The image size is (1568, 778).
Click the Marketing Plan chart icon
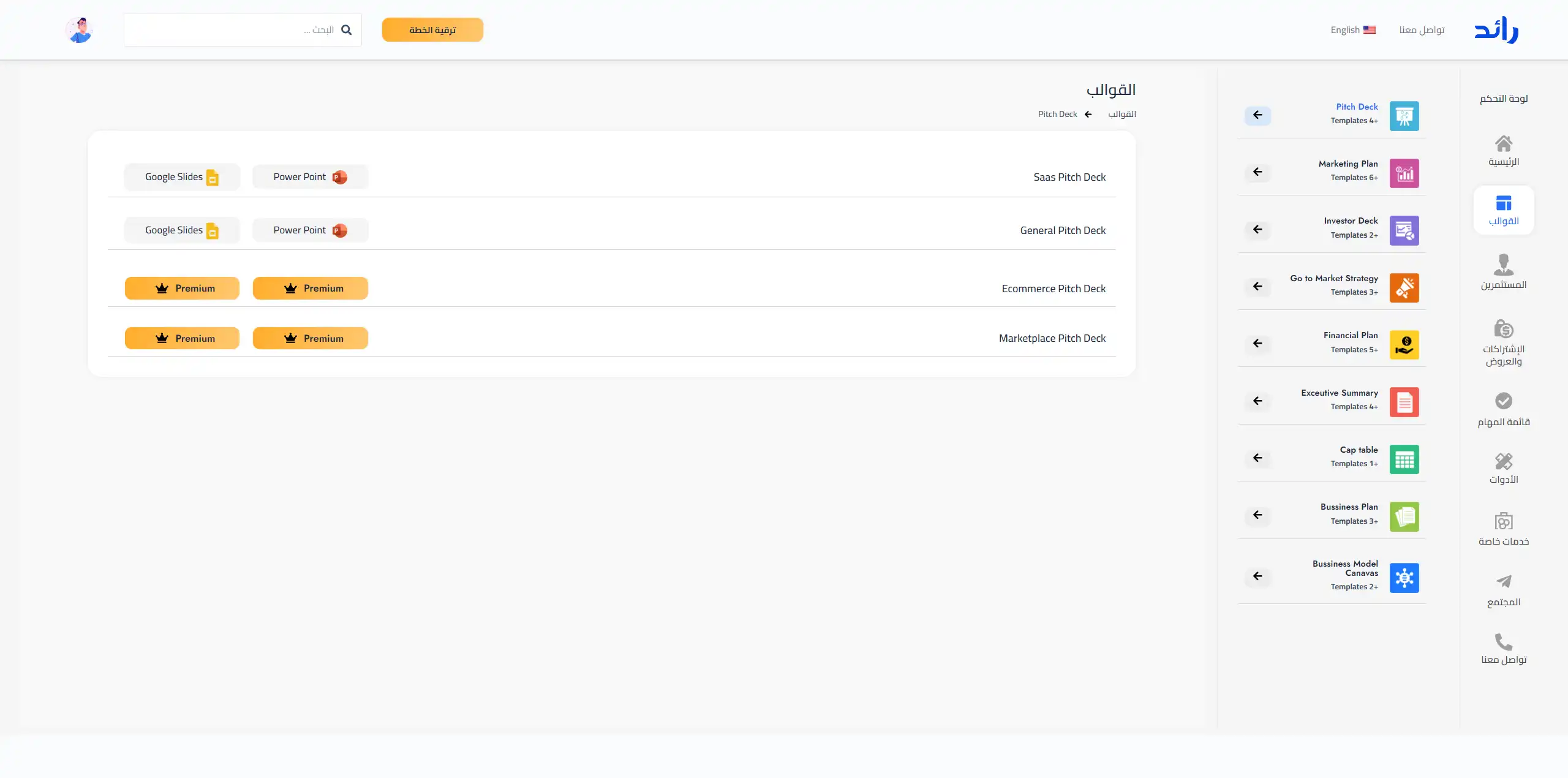(x=1404, y=173)
